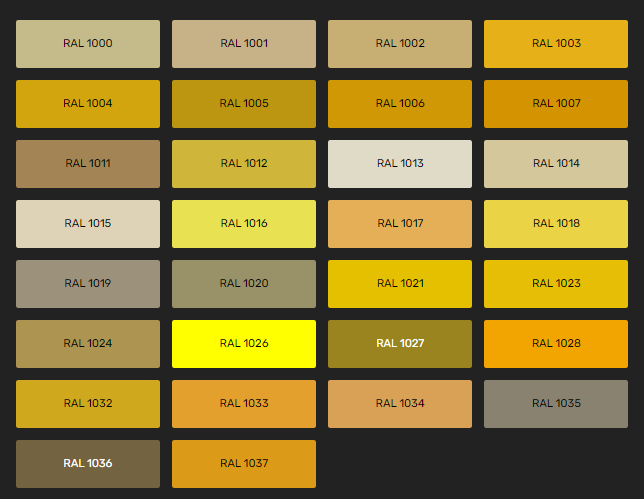The image size is (644, 499).
Task: Click the RAL 1012 swatch
Action: (244, 164)
